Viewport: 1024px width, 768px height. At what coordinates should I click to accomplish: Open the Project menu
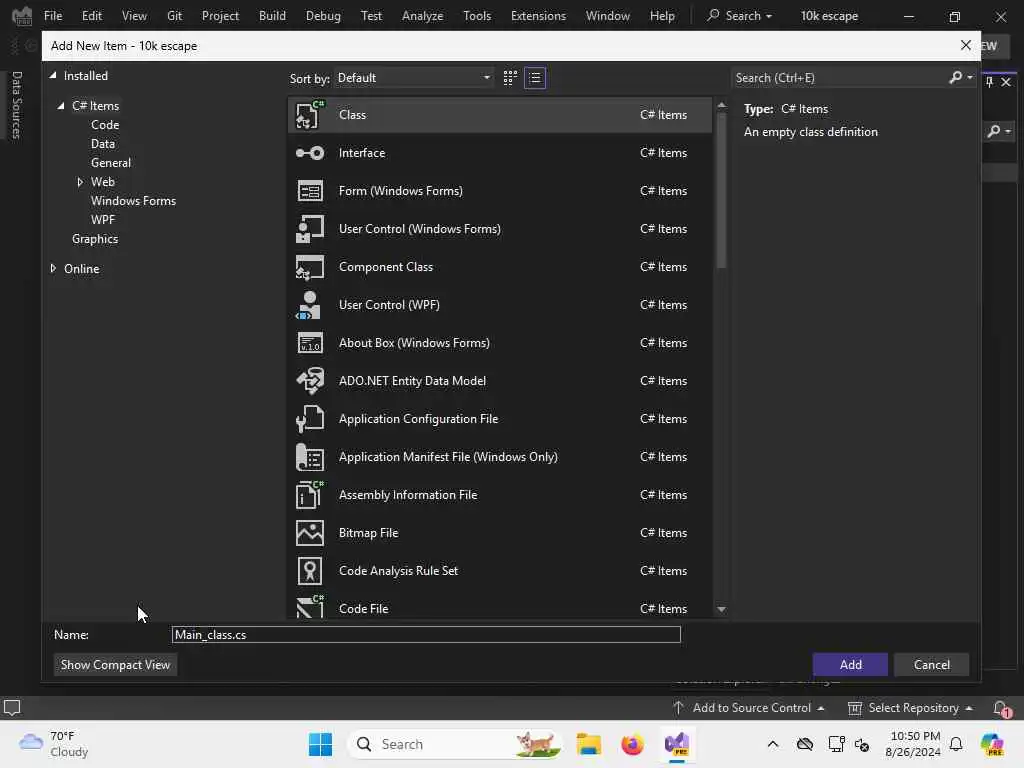click(x=220, y=16)
